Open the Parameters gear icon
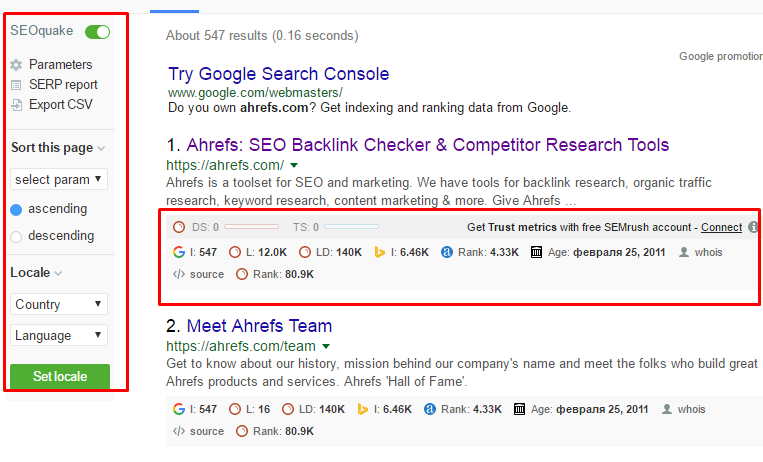This screenshot has height=462, width=763. (16, 65)
